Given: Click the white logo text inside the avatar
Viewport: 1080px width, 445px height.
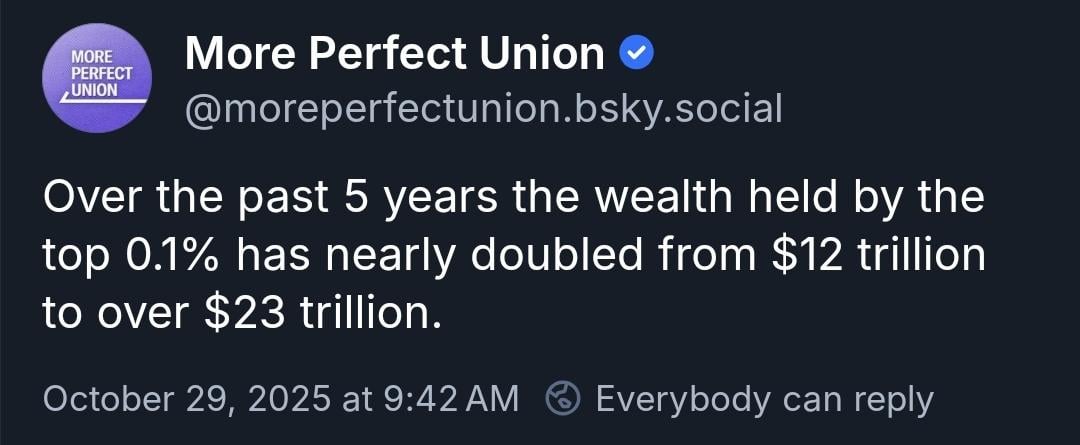Looking at the screenshot, I should 95,75.
